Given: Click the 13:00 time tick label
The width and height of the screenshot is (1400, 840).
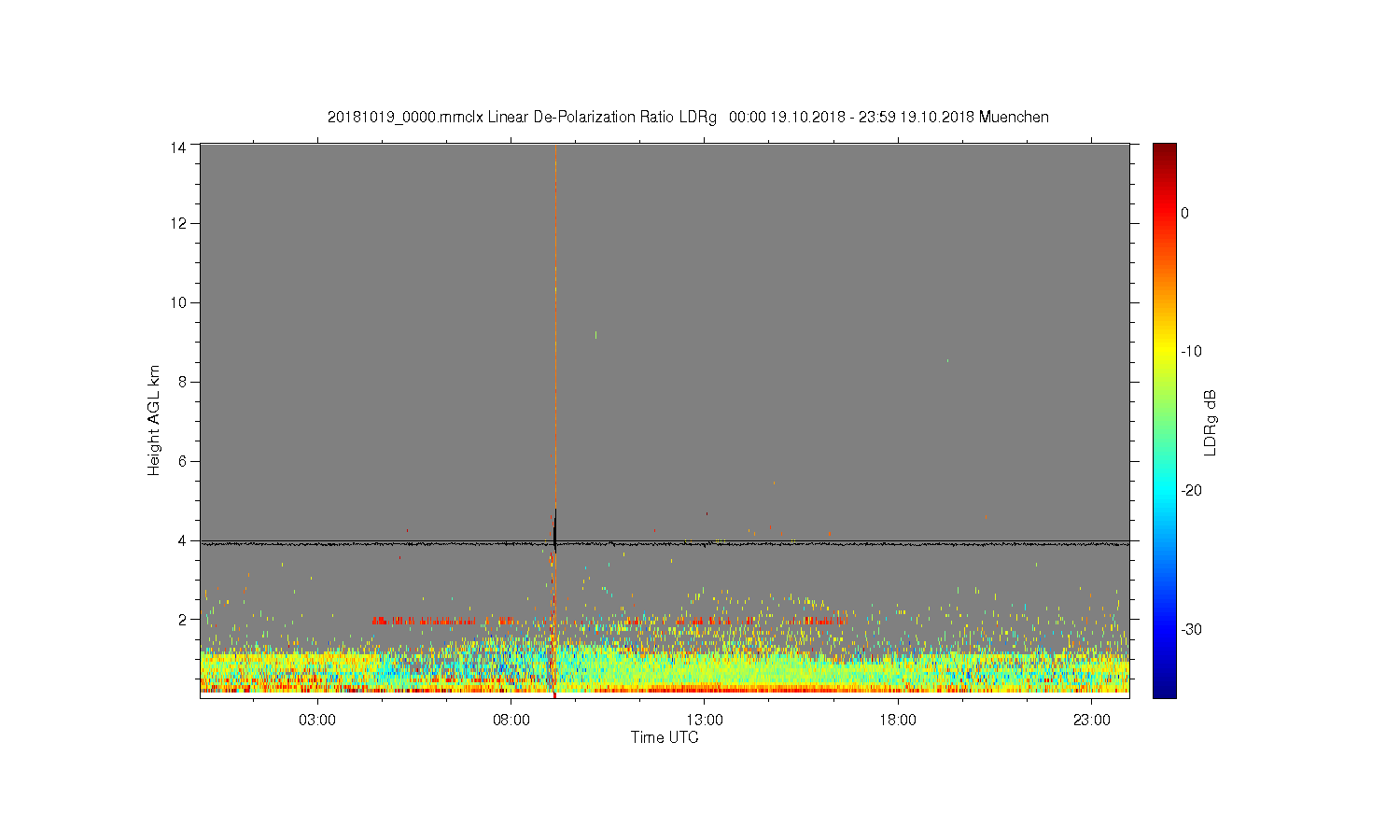Looking at the screenshot, I should tap(705, 721).
